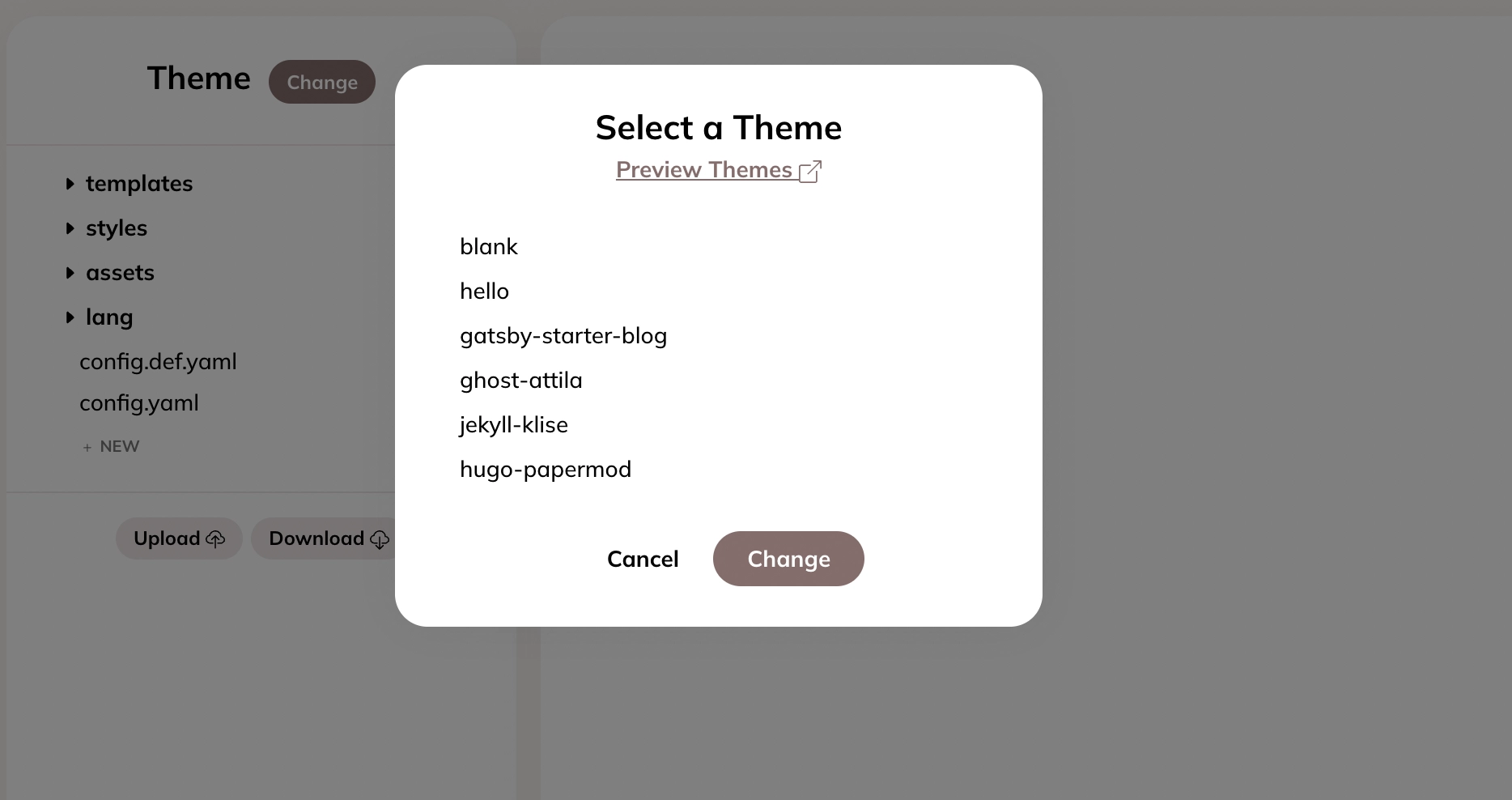The width and height of the screenshot is (1512, 800).
Task: Pick the jekyll-klise theme
Action: click(514, 424)
